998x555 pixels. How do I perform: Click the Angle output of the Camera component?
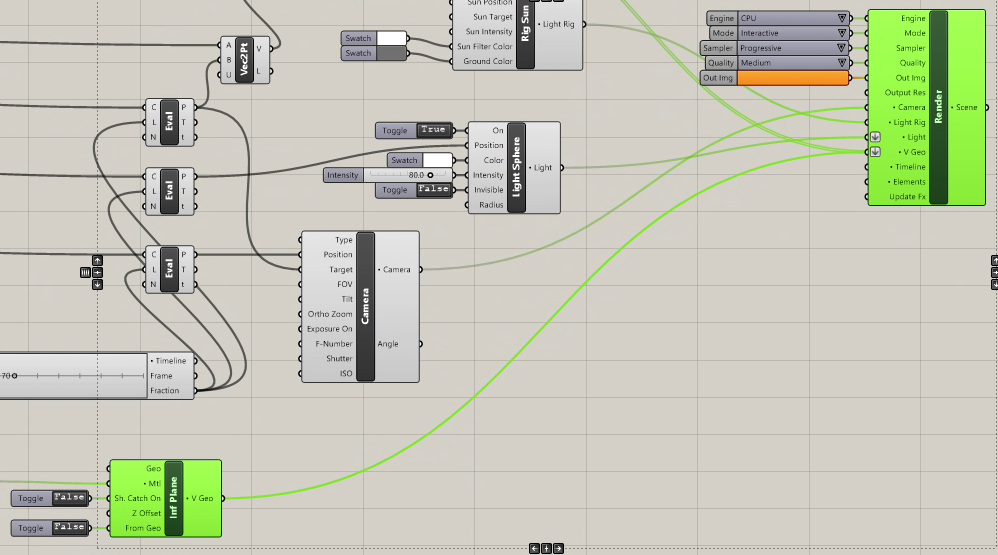pyautogui.click(x=388, y=344)
